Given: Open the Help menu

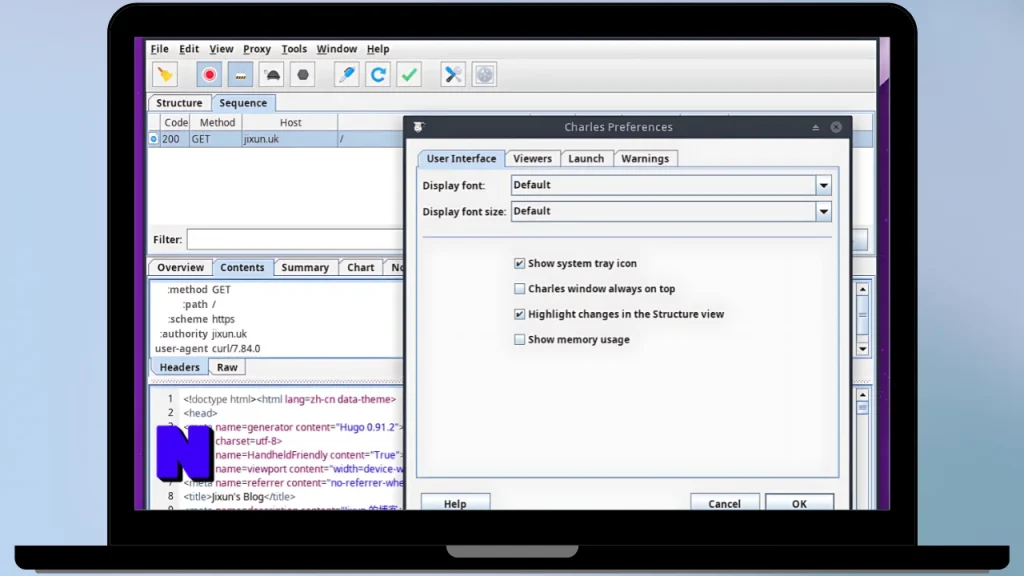Looking at the screenshot, I should click(x=377, y=49).
